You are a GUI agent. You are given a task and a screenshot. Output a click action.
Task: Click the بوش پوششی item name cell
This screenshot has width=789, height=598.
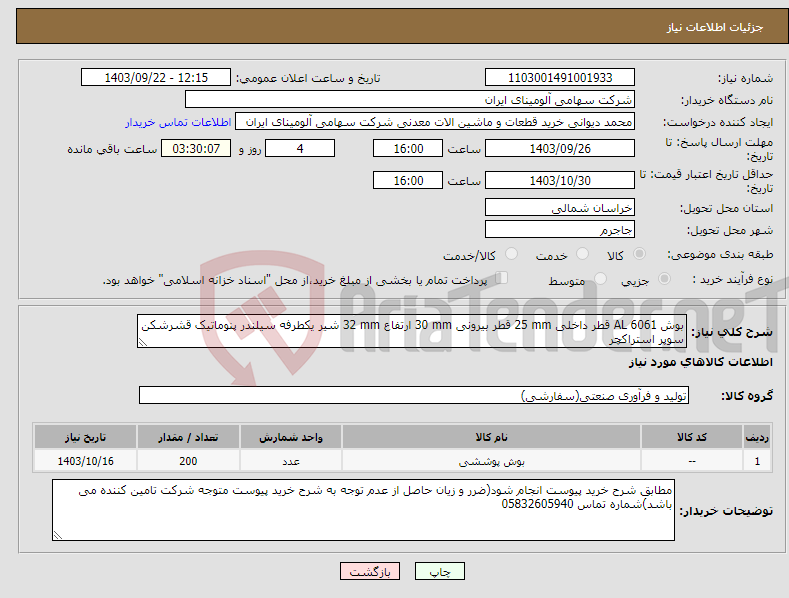491,461
